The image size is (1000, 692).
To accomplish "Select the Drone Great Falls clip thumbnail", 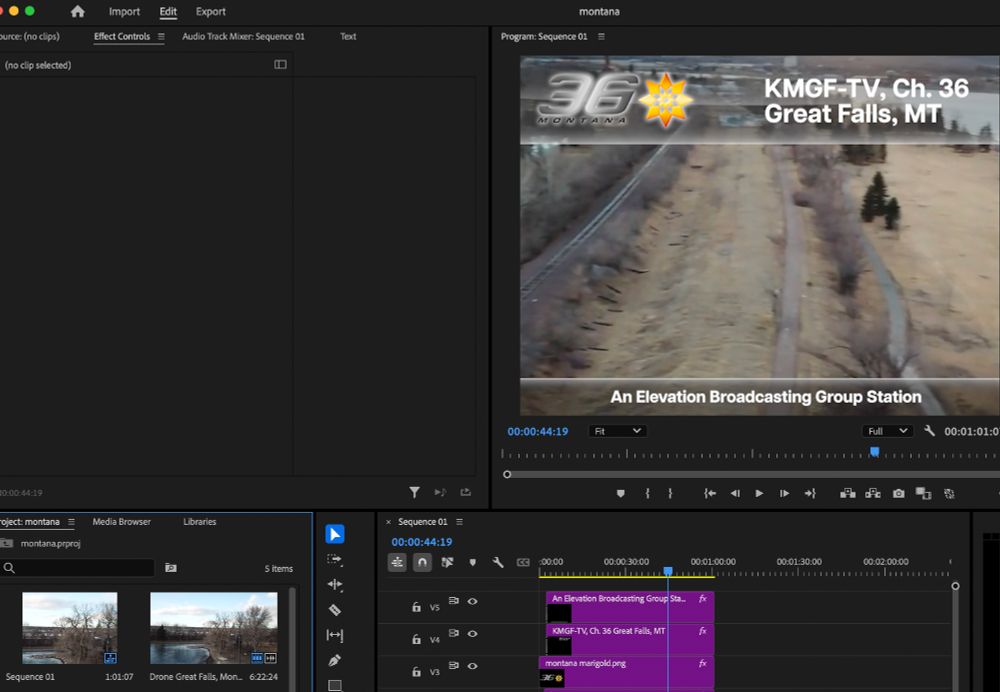I will click(x=213, y=628).
